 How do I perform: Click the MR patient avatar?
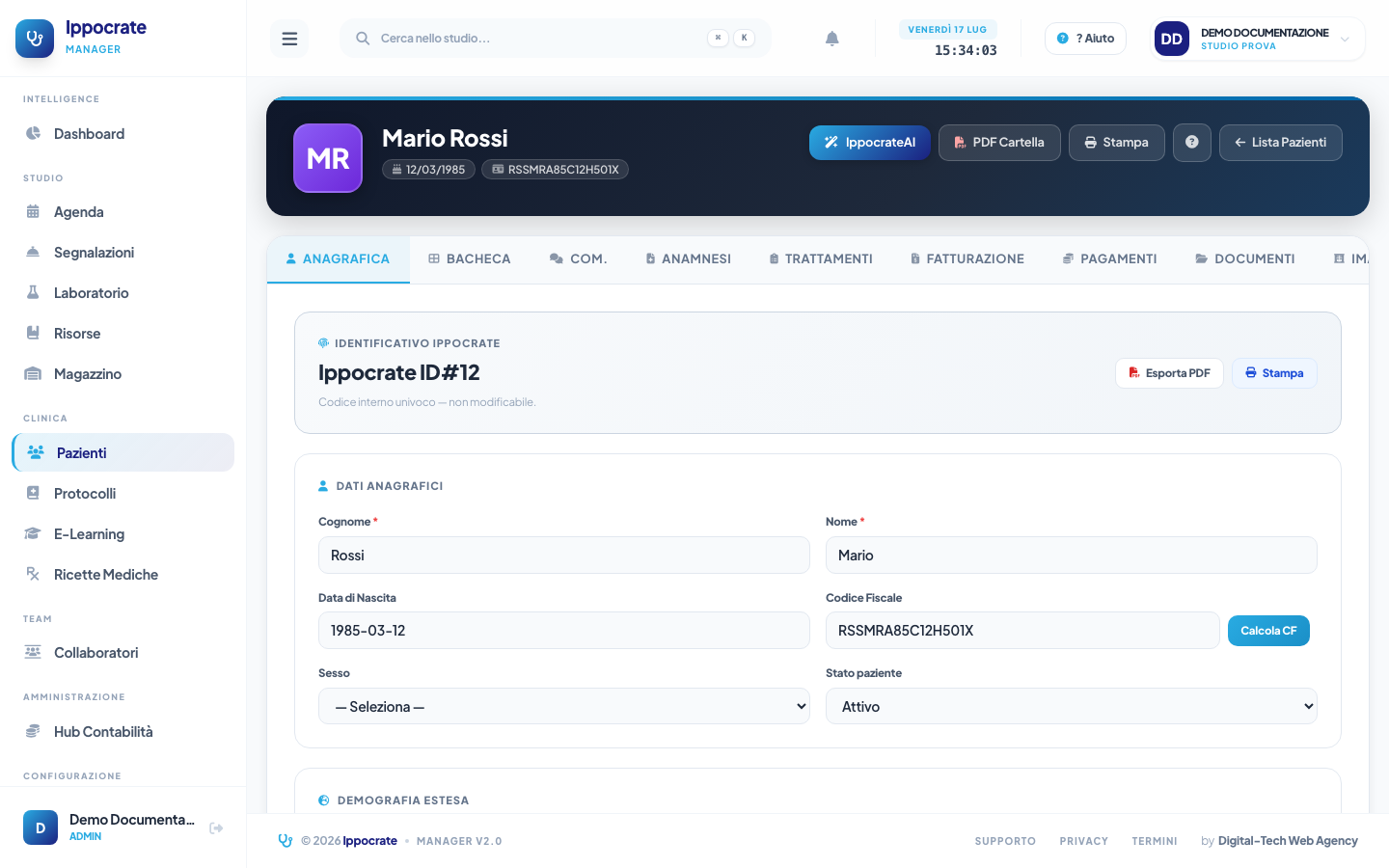[328, 158]
